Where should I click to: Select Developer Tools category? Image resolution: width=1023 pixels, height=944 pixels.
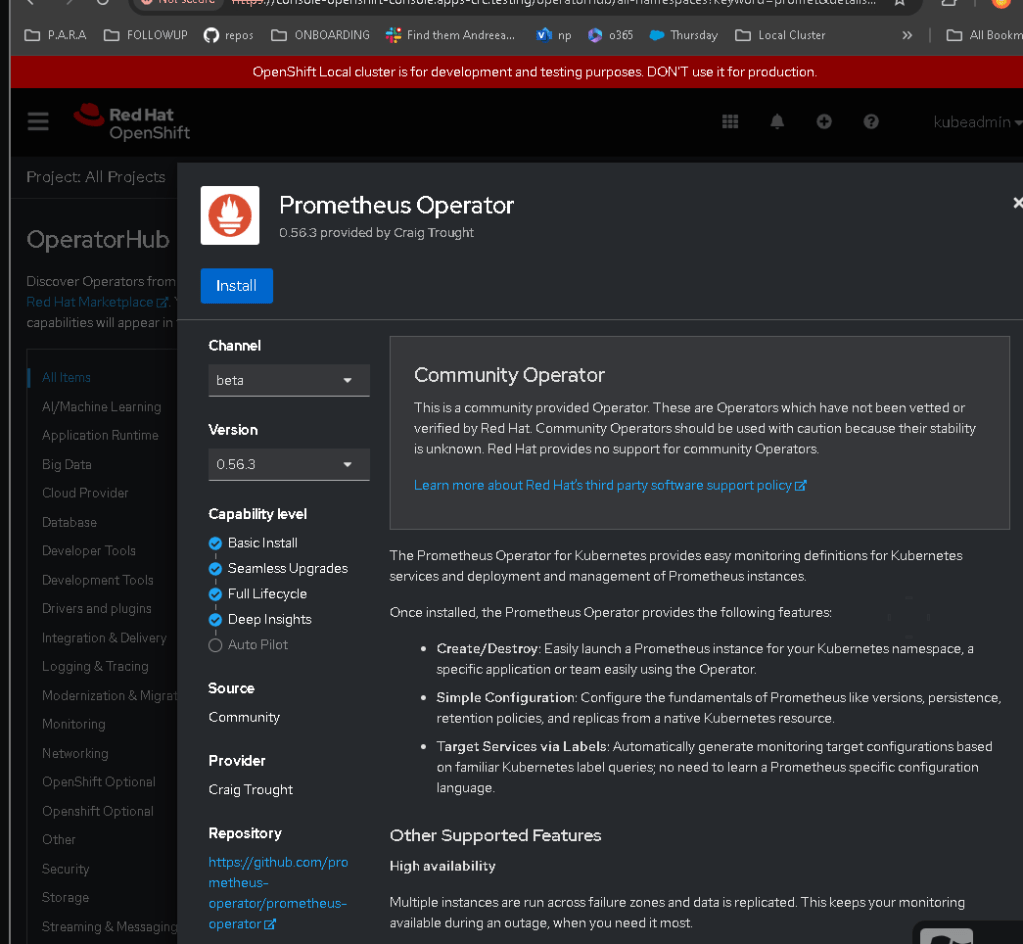89,551
